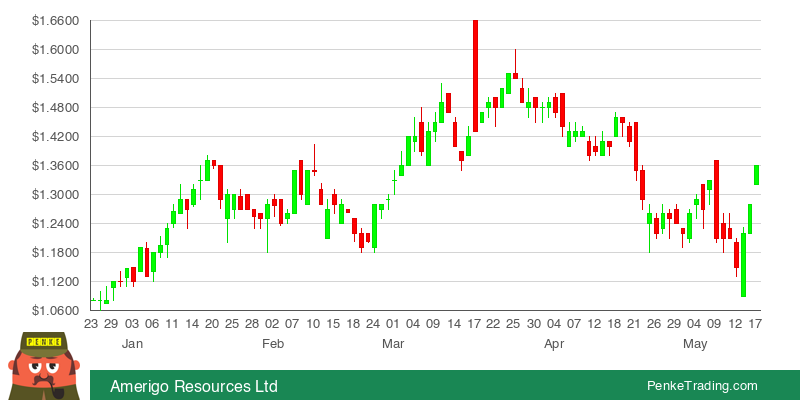This screenshot has height=400, width=800.
Task: Click the $1.6600 price axis label
Action: click(55, 21)
